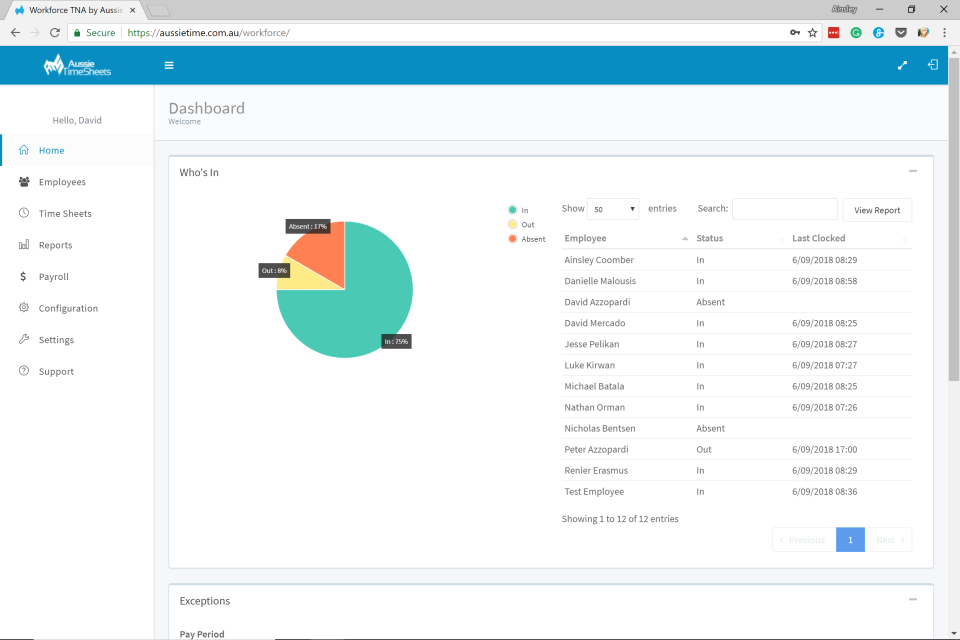Click the fullscreen expand icon in the header

pos(902,64)
